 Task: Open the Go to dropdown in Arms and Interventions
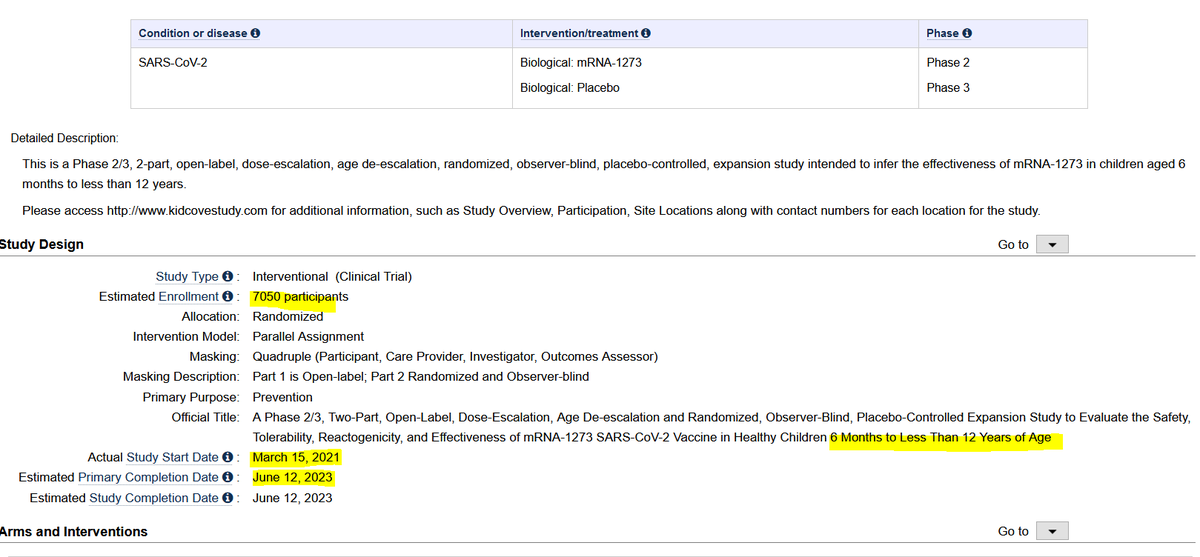(x=1053, y=532)
